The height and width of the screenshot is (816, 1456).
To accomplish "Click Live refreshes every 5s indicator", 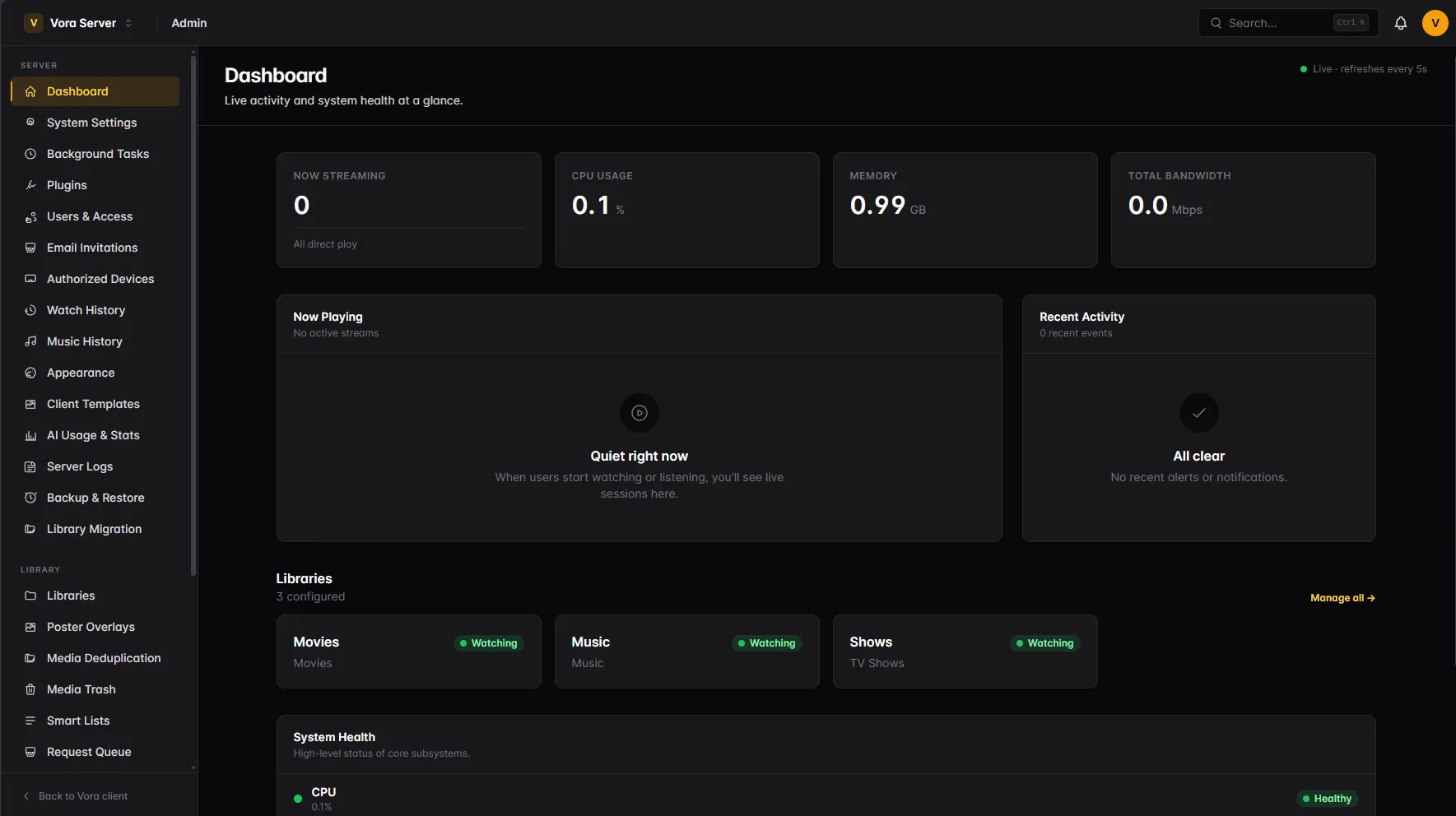I will (1364, 69).
